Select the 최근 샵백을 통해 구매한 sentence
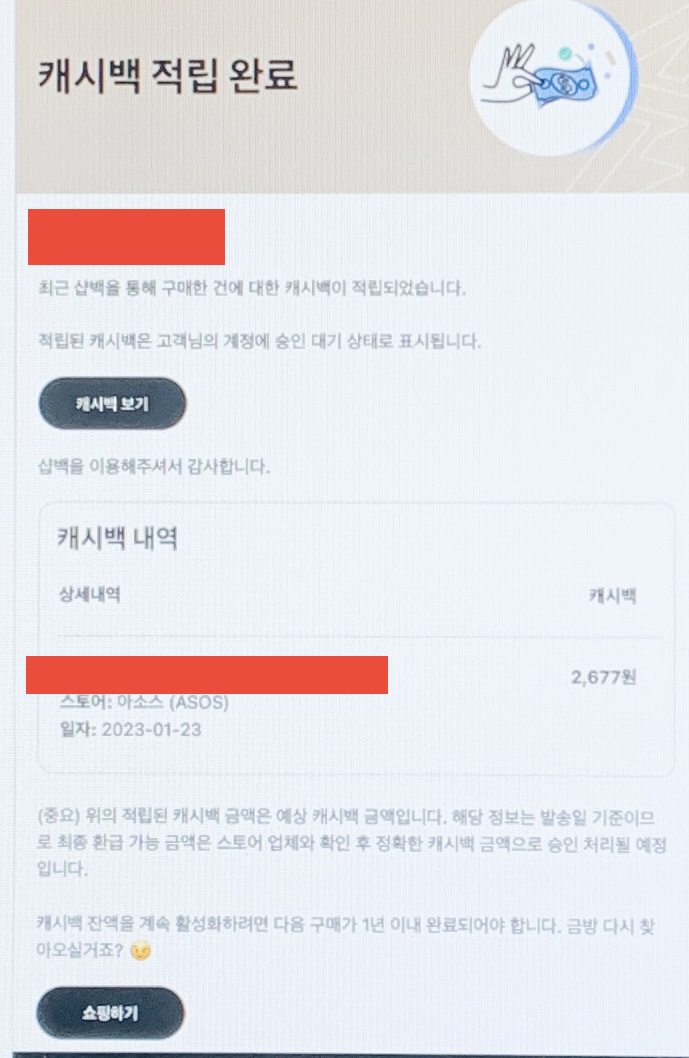689x1058 pixels. click(x=252, y=288)
